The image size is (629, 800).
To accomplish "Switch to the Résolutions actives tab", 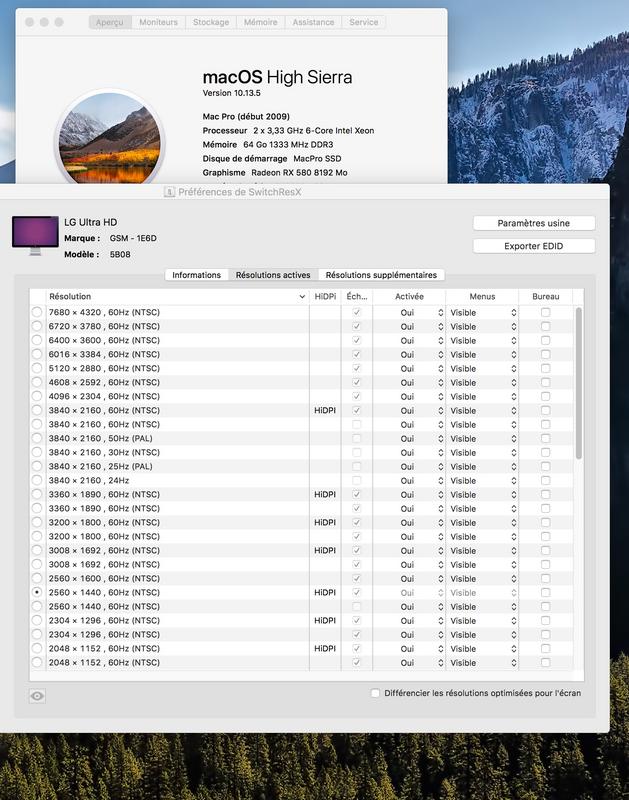I will (x=273, y=275).
